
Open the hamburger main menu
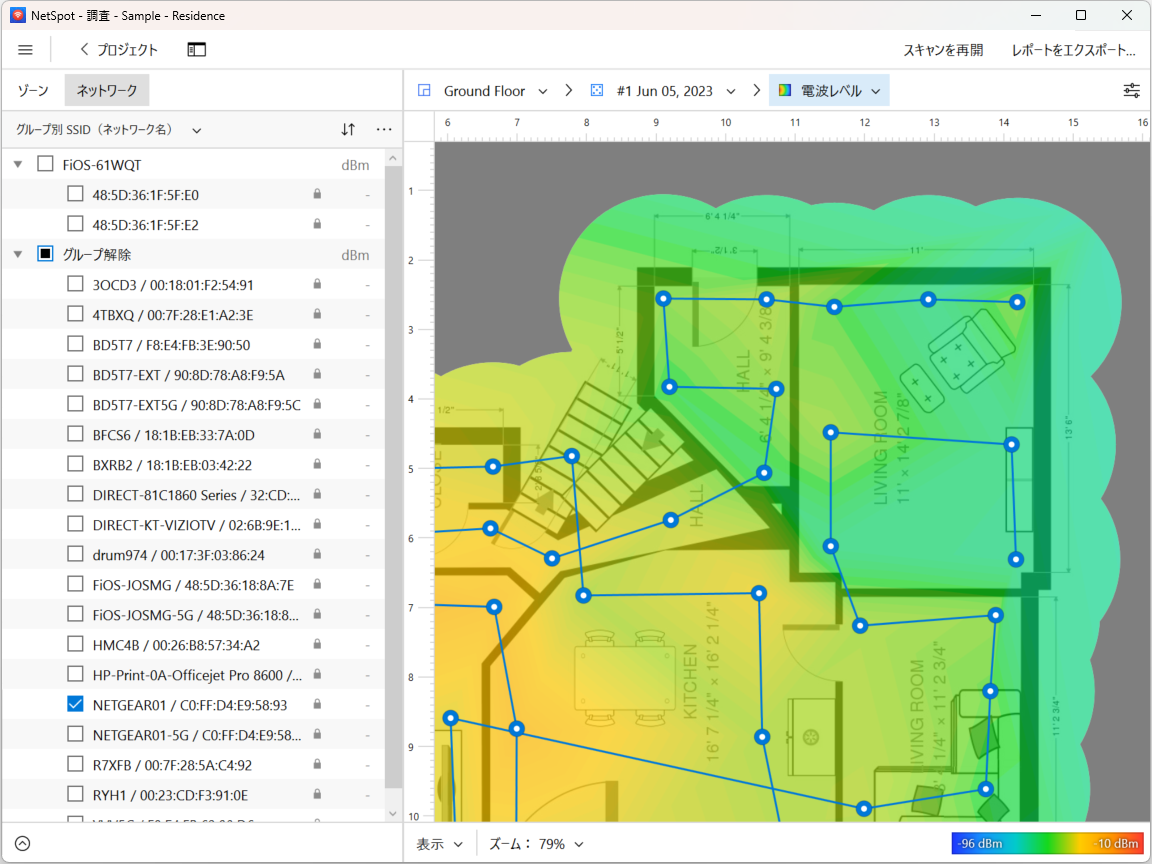click(x=25, y=50)
